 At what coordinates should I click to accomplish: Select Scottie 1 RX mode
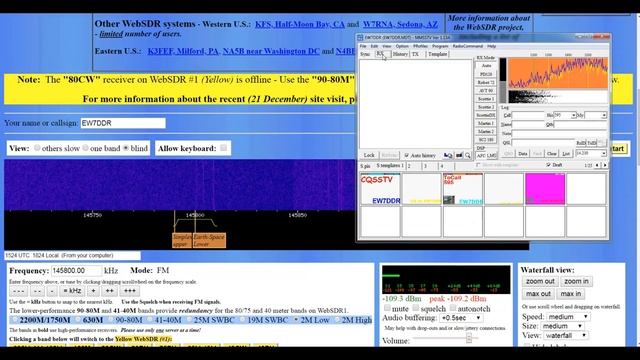click(486, 99)
